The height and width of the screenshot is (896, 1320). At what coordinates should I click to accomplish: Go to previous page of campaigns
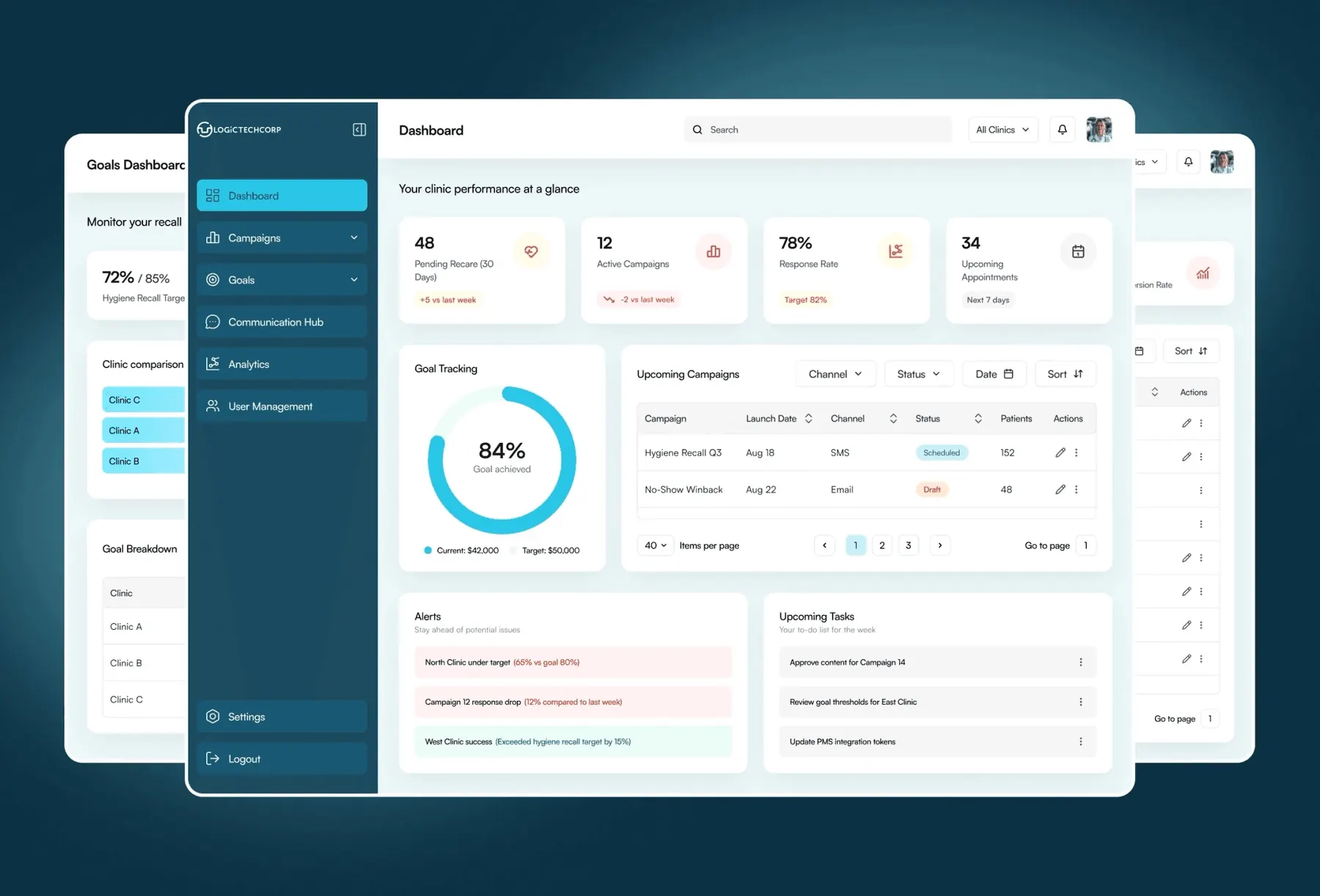coord(824,546)
